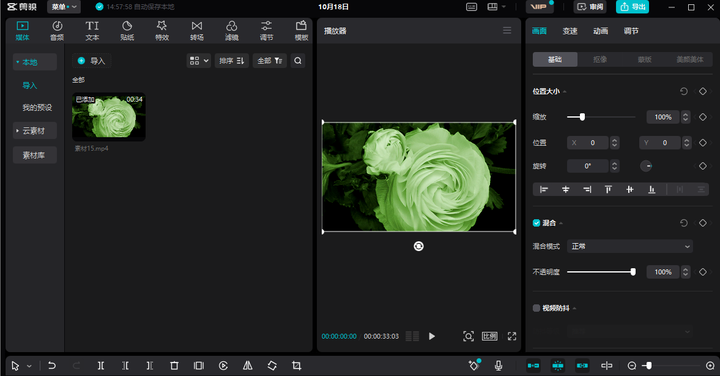Reset 位置大小 with the reset arrow

point(684,91)
